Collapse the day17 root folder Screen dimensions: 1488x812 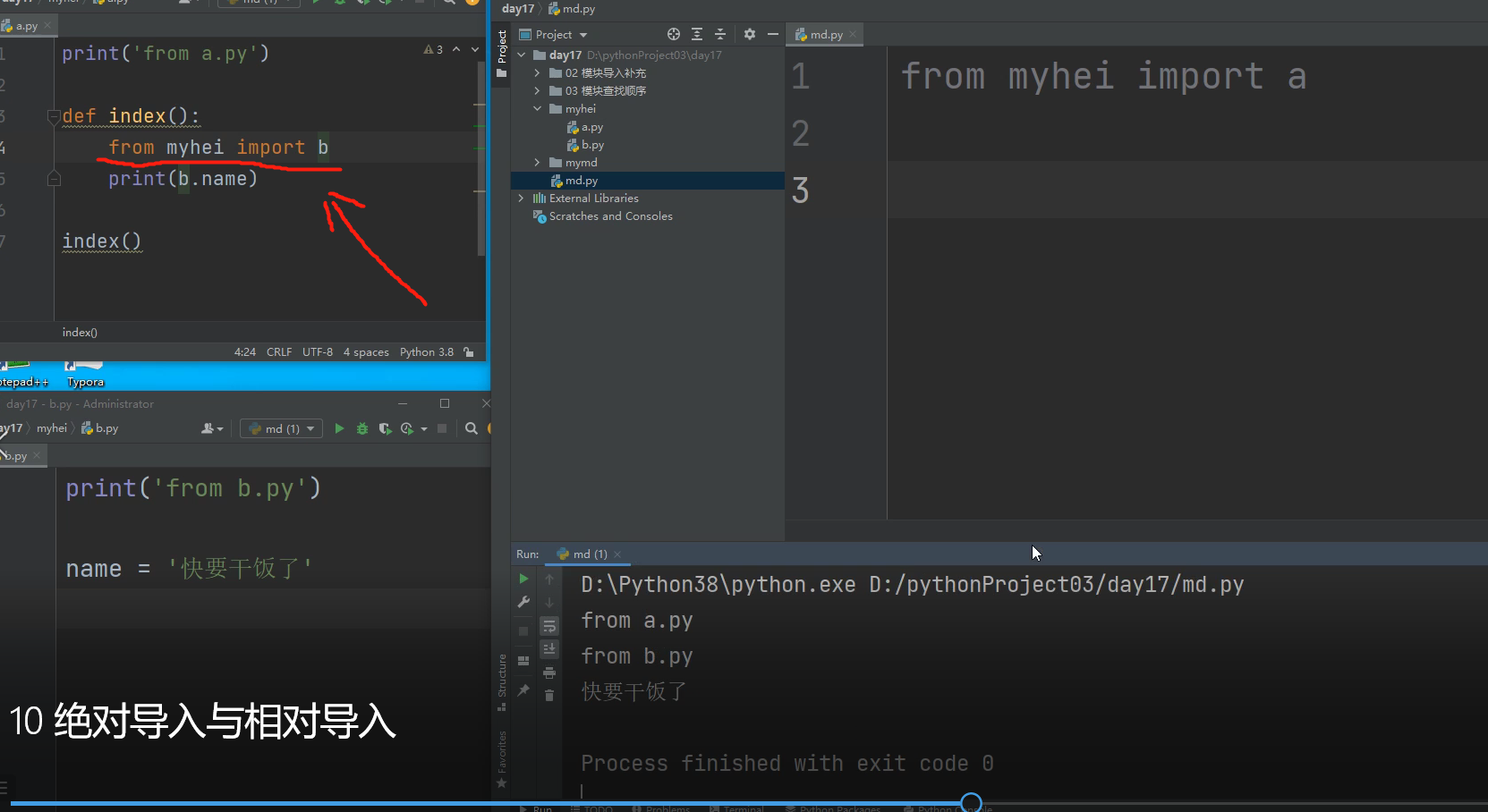[522, 55]
